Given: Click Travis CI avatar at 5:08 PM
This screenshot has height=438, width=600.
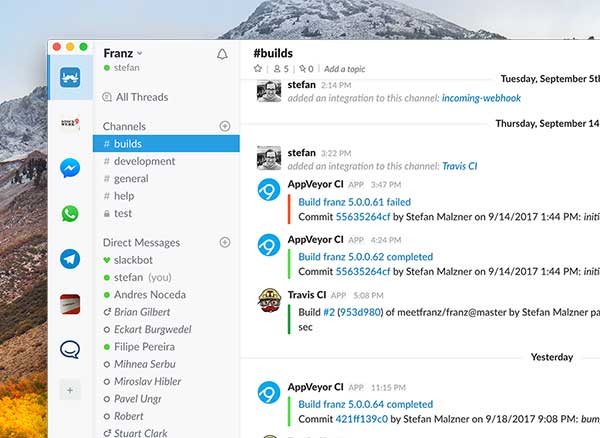Looking at the screenshot, I should pyautogui.click(x=269, y=300).
